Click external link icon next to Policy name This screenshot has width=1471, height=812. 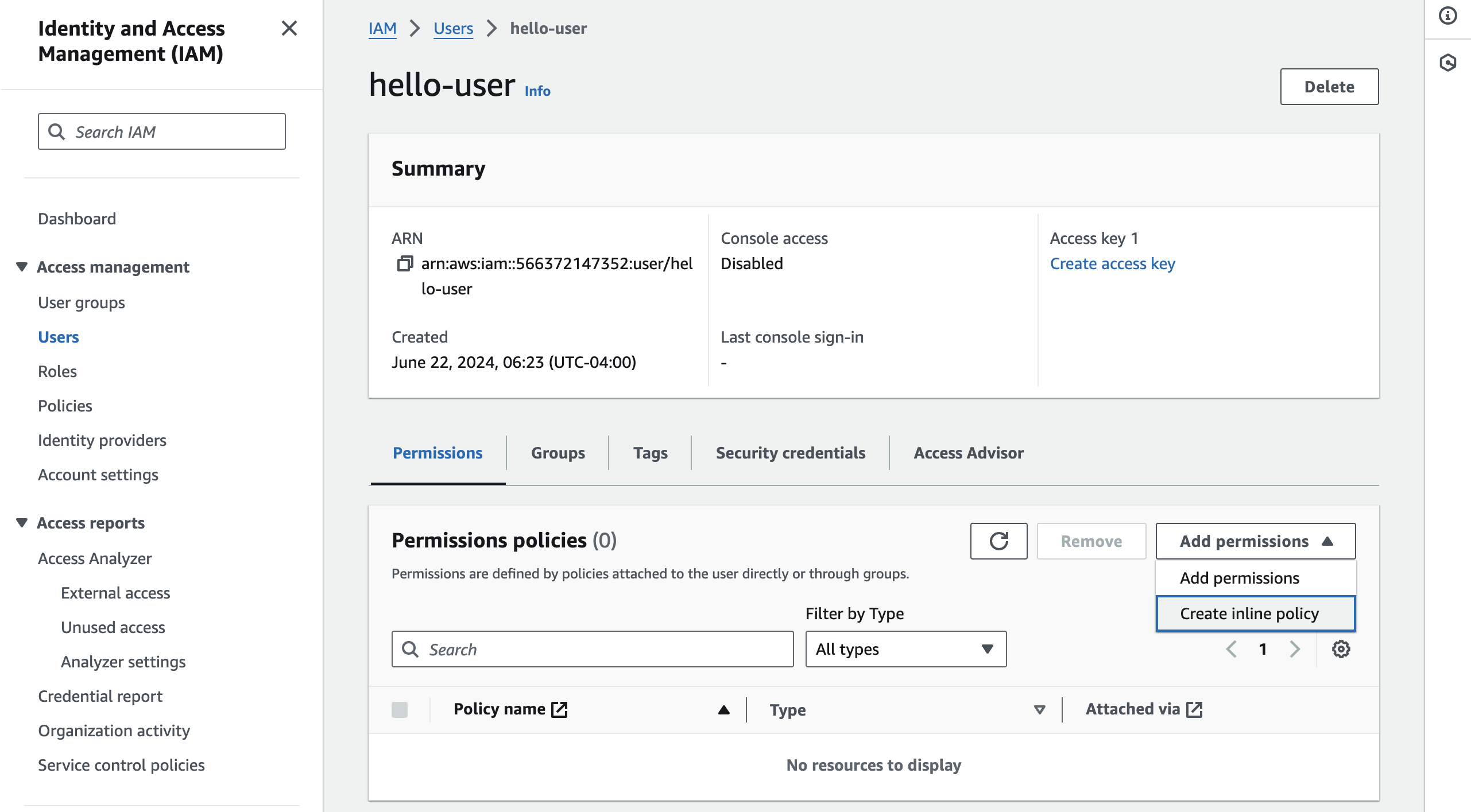[x=559, y=709]
